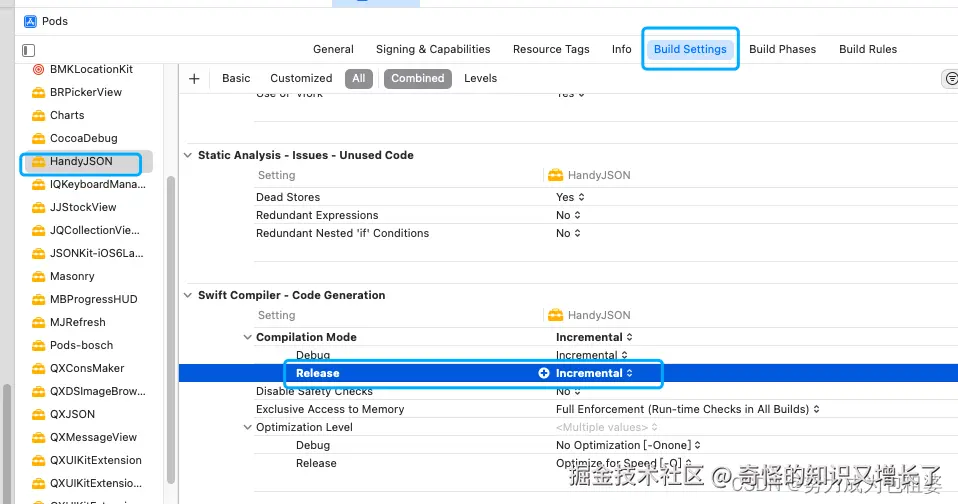
Task: Open the Signing & Capabilities tab
Action: 433,49
